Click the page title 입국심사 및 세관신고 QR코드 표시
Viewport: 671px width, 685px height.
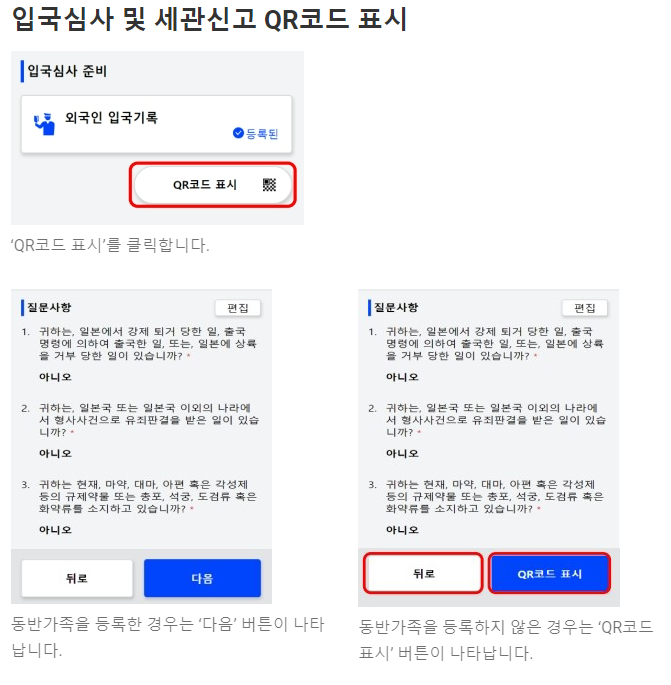(209, 19)
